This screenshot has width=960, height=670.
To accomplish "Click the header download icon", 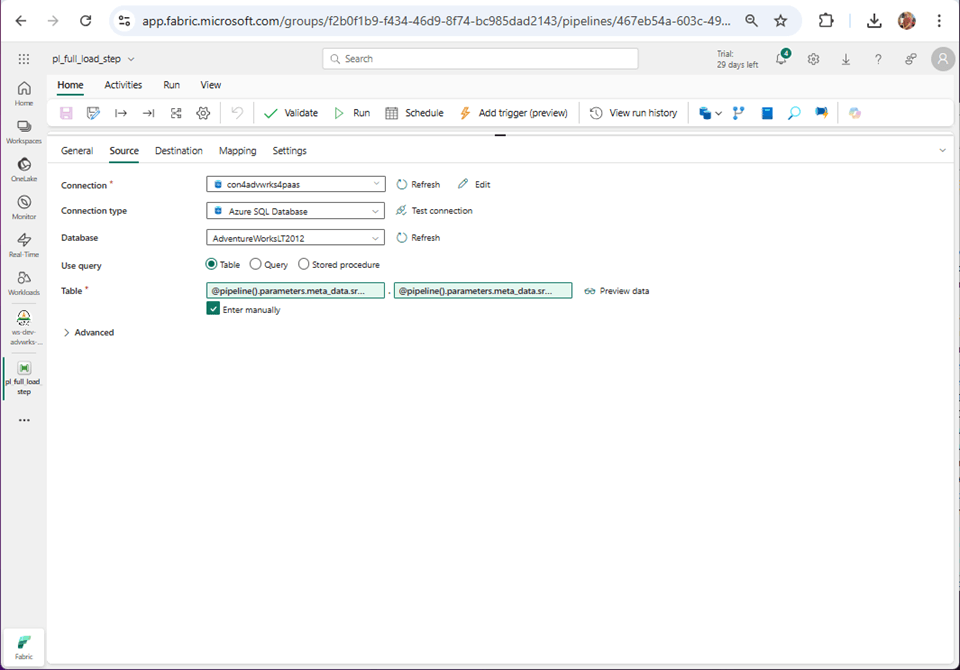I will tap(846, 59).
